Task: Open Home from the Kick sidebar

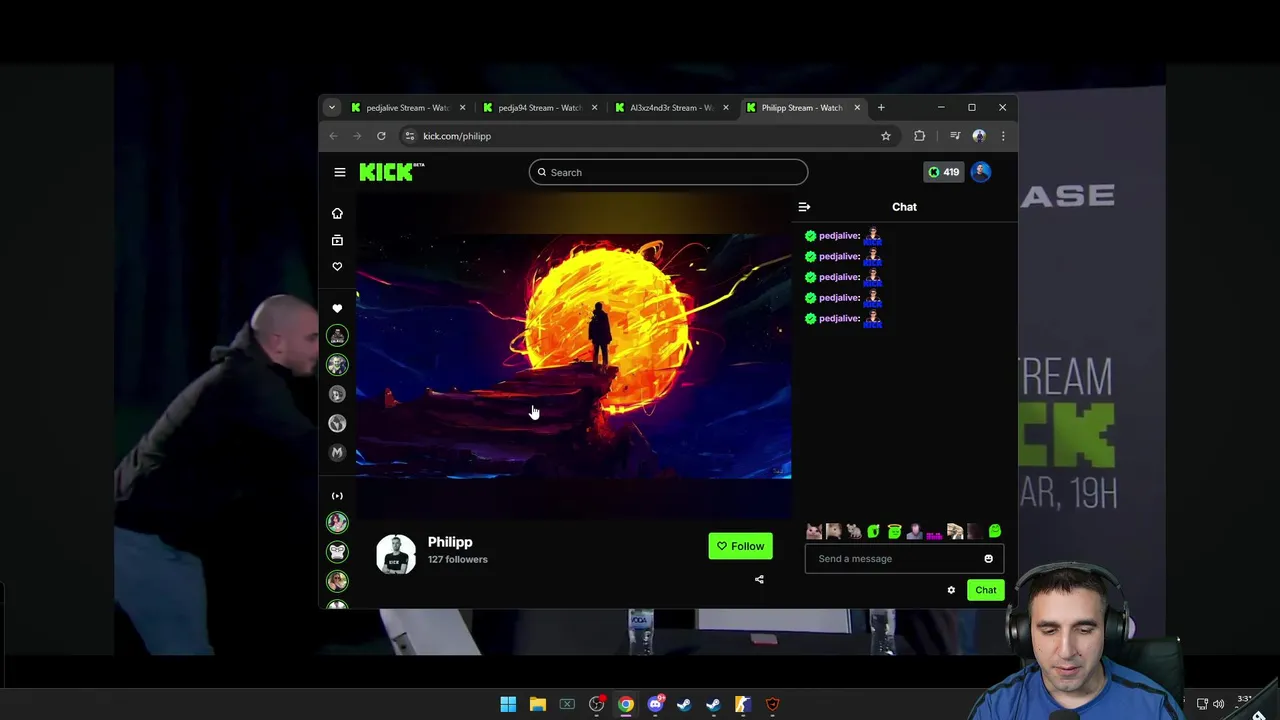Action: (337, 213)
